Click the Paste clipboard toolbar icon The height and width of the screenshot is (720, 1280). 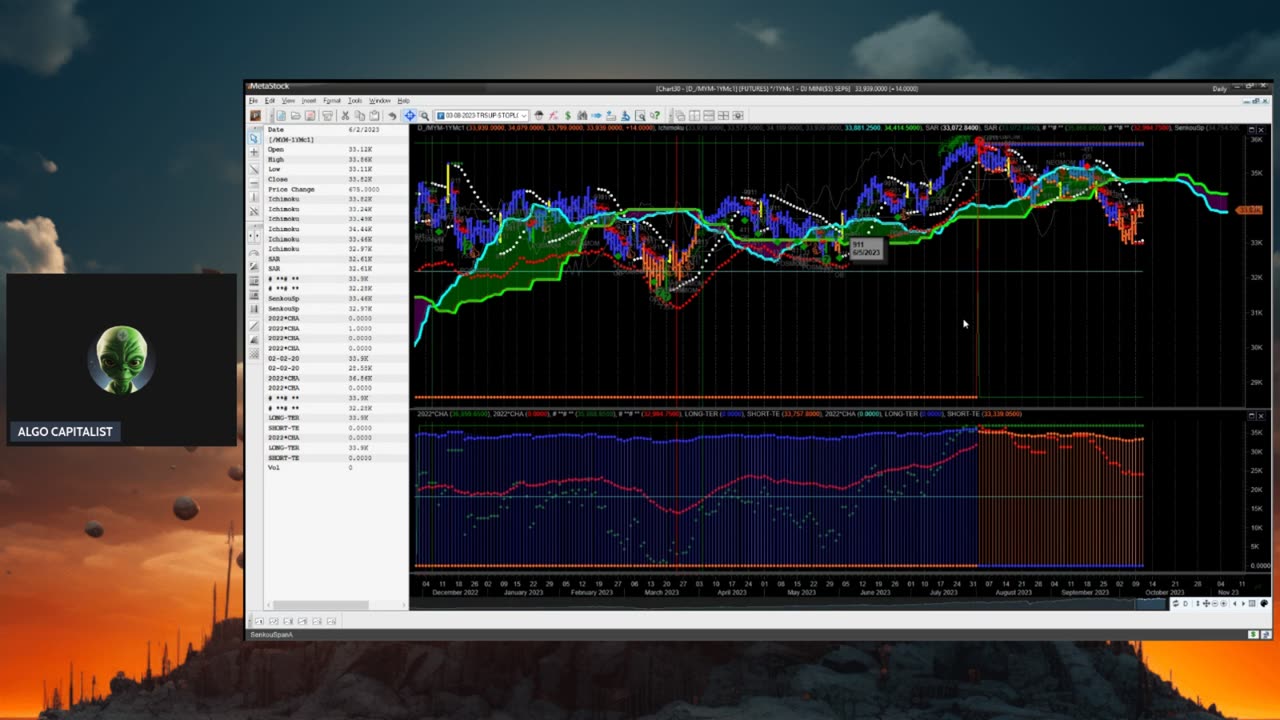tap(374, 115)
